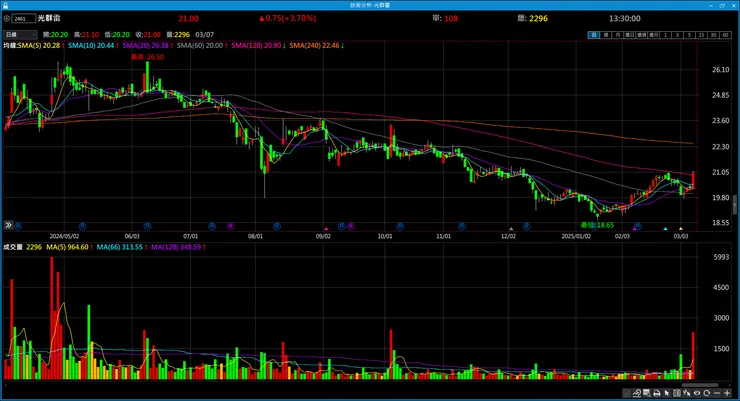Click the highest price 26.50 marker
740x401 pixels.
(148, 57)
